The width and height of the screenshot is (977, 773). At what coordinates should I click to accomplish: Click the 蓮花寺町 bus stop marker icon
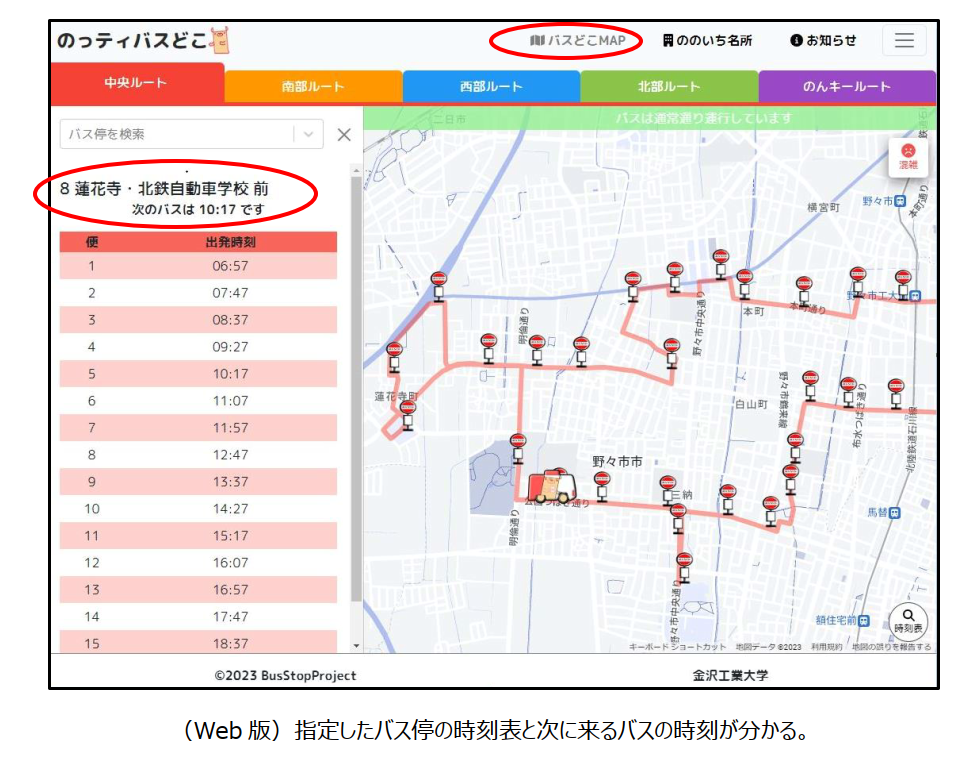[x=407, y=408]
